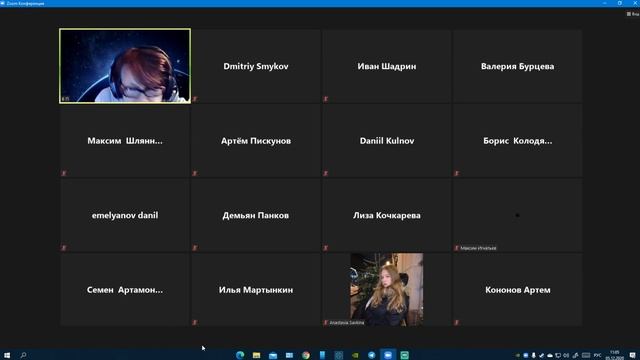Open the Windows notification center
The image size is (640, 360).
click(x=633, y=355)
